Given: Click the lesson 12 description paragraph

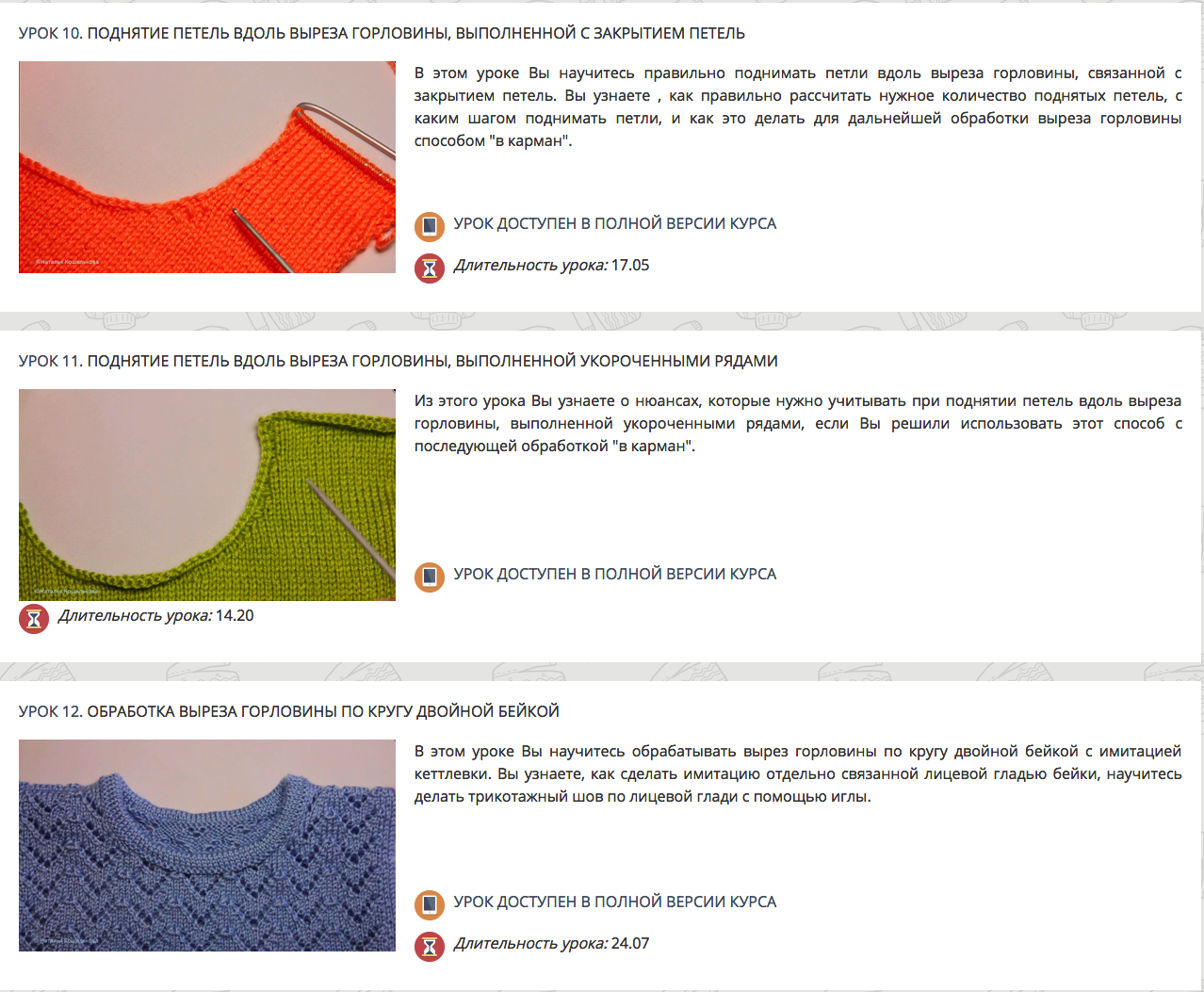Looking at the screenshot, I should (x=798, y=773).
